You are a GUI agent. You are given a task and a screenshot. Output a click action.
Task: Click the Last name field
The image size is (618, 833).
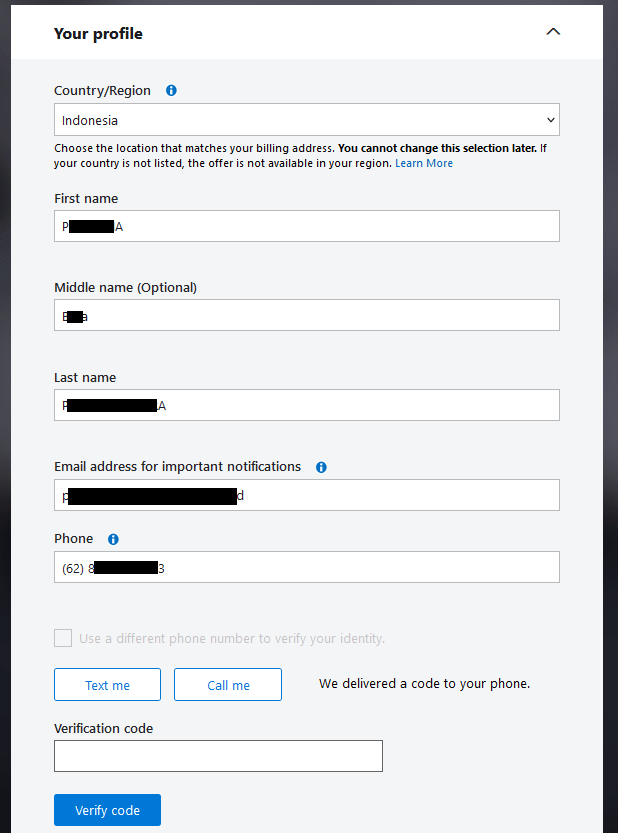[306, 405]
